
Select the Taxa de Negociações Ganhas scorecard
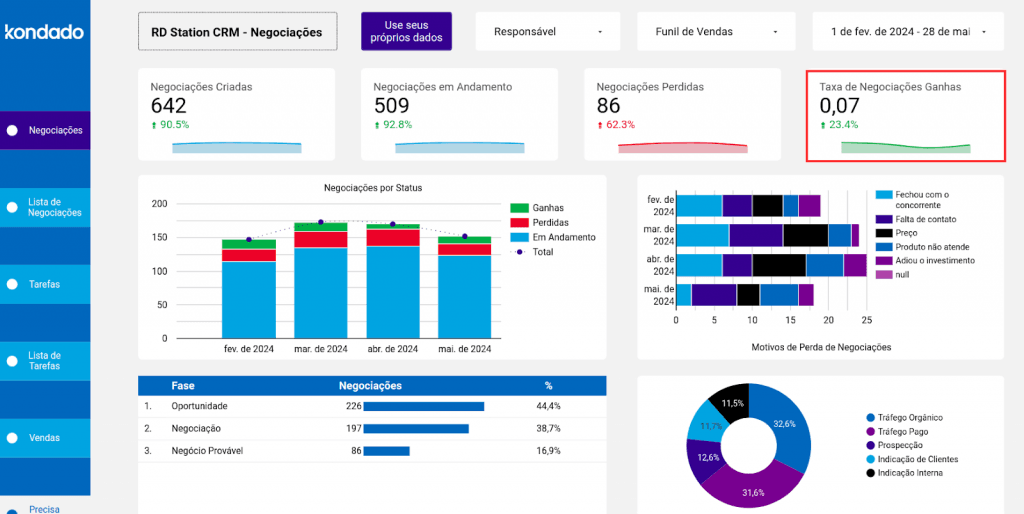[x=905, y=116]
